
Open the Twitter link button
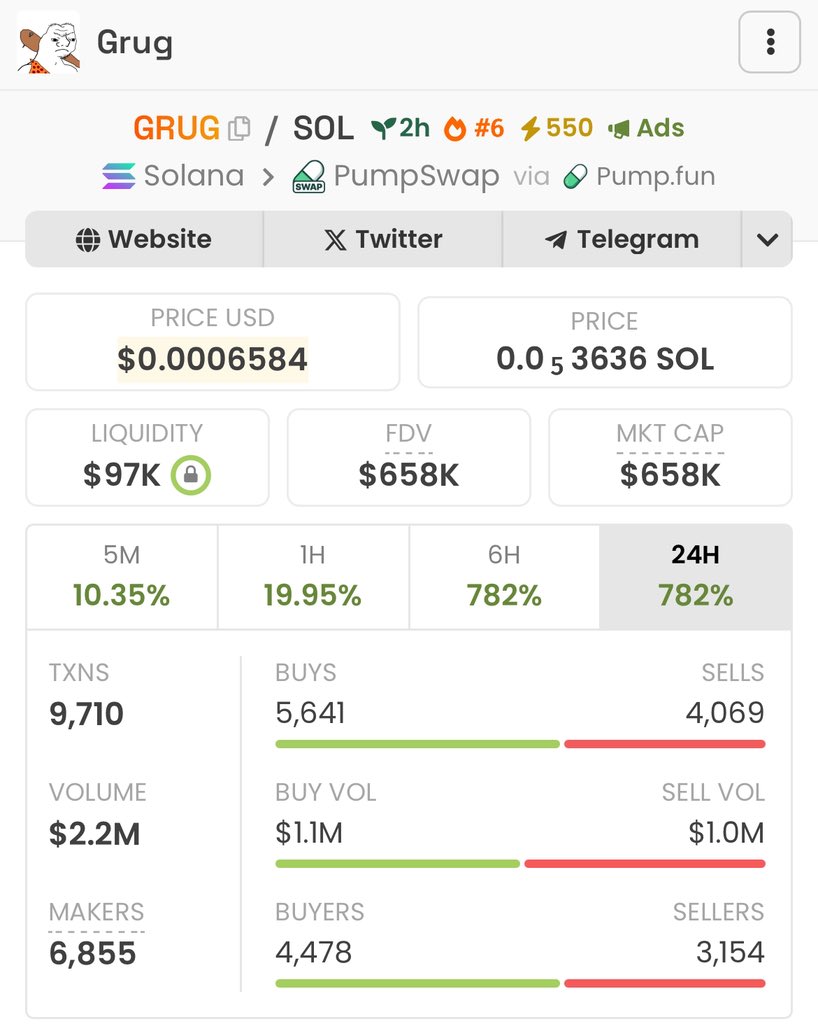point(383,239)
